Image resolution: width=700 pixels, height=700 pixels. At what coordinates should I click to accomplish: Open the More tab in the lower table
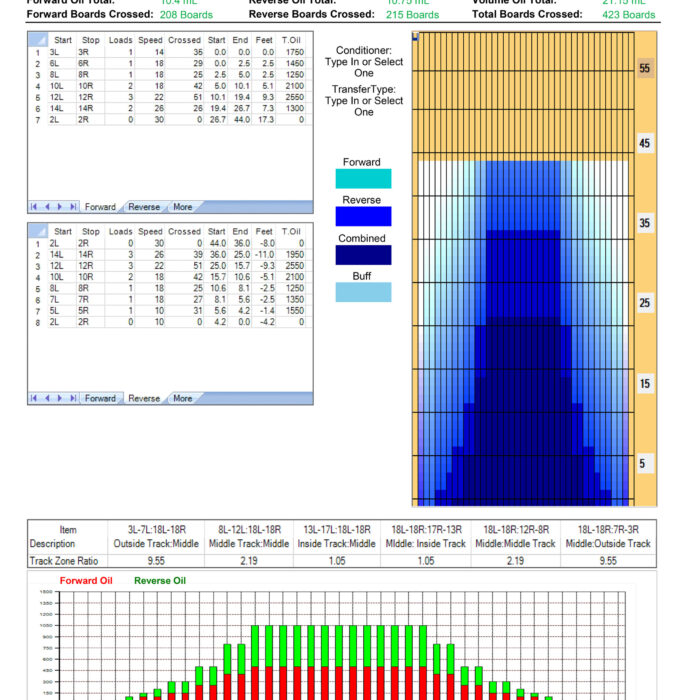(x=182, y=398)
